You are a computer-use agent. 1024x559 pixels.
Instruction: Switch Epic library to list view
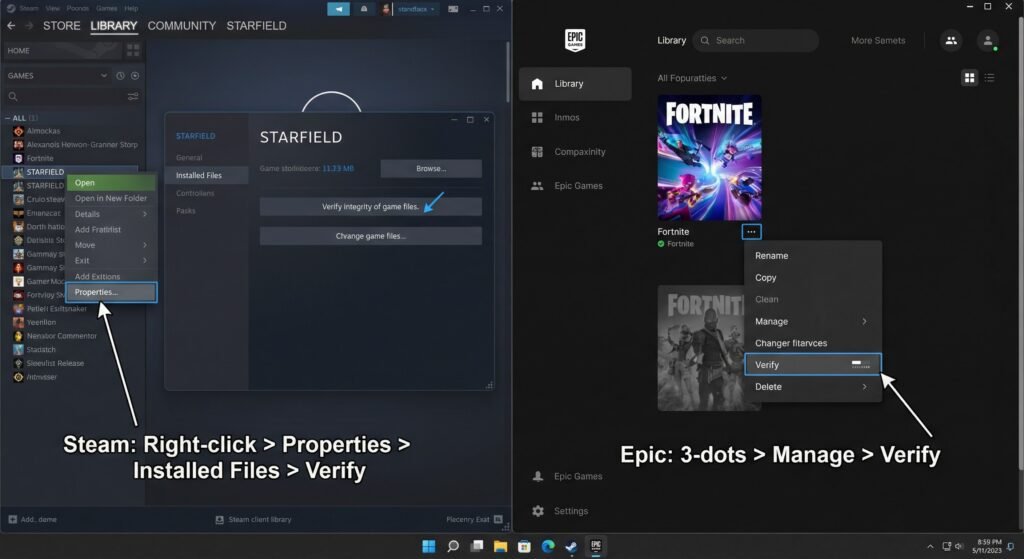tap(989, 78)
